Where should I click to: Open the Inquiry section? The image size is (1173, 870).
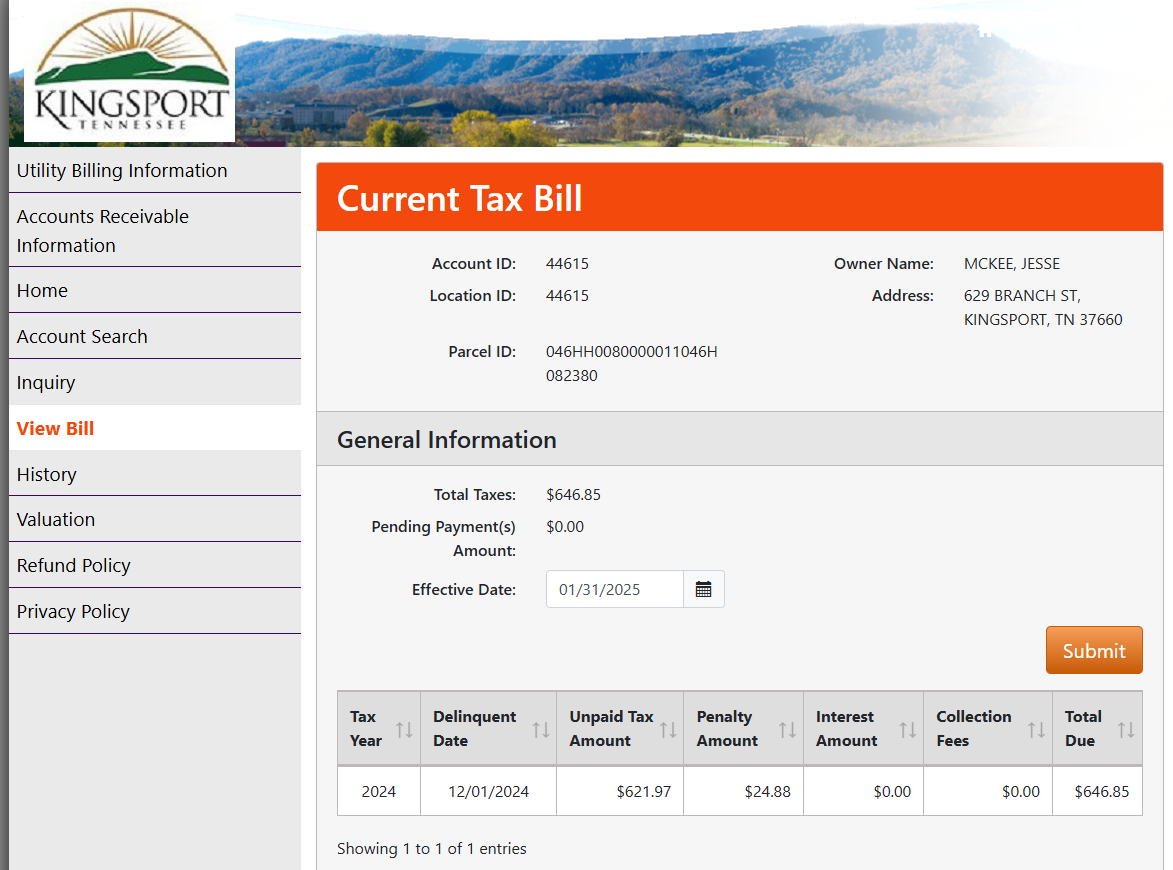tap(46, 383)
